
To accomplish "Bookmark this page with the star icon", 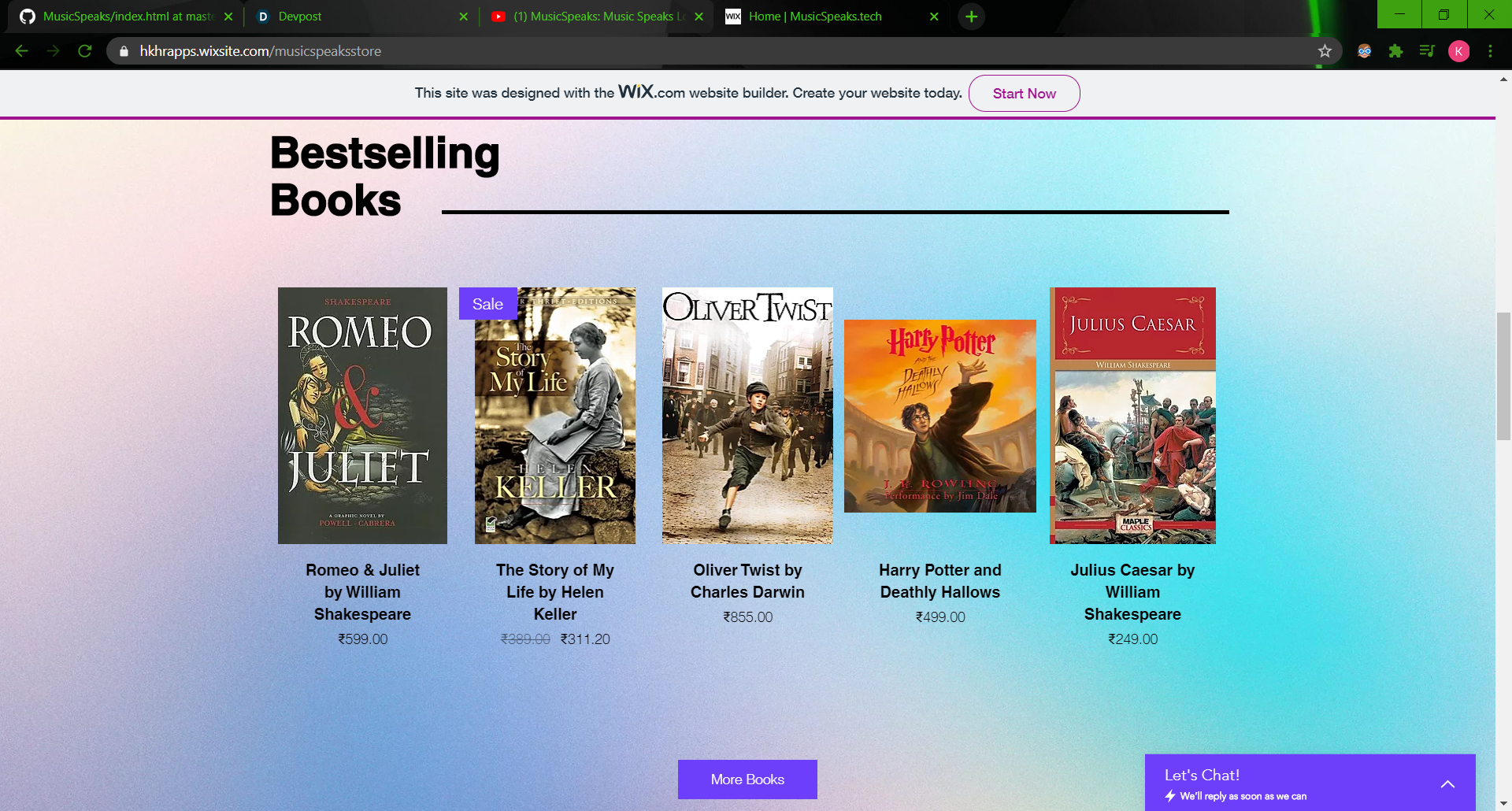I will tap(1325, 51).
